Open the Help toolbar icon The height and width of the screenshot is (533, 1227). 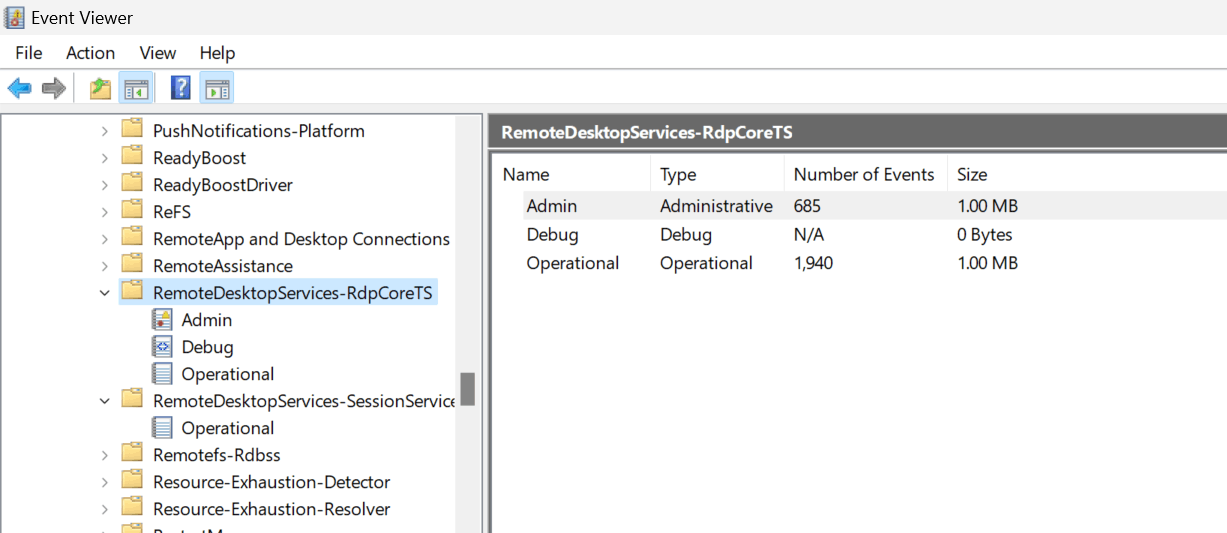click(181, 88)
